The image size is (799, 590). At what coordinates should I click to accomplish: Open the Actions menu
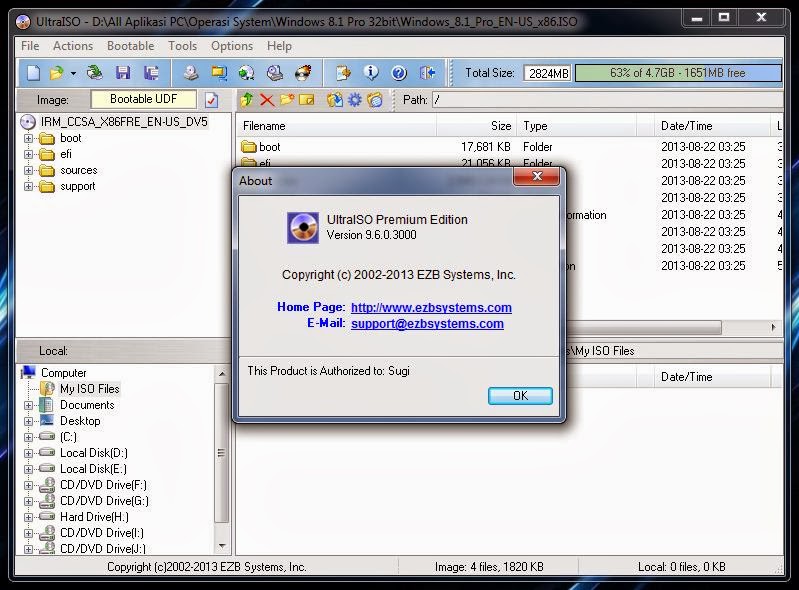tap(73, 46)
